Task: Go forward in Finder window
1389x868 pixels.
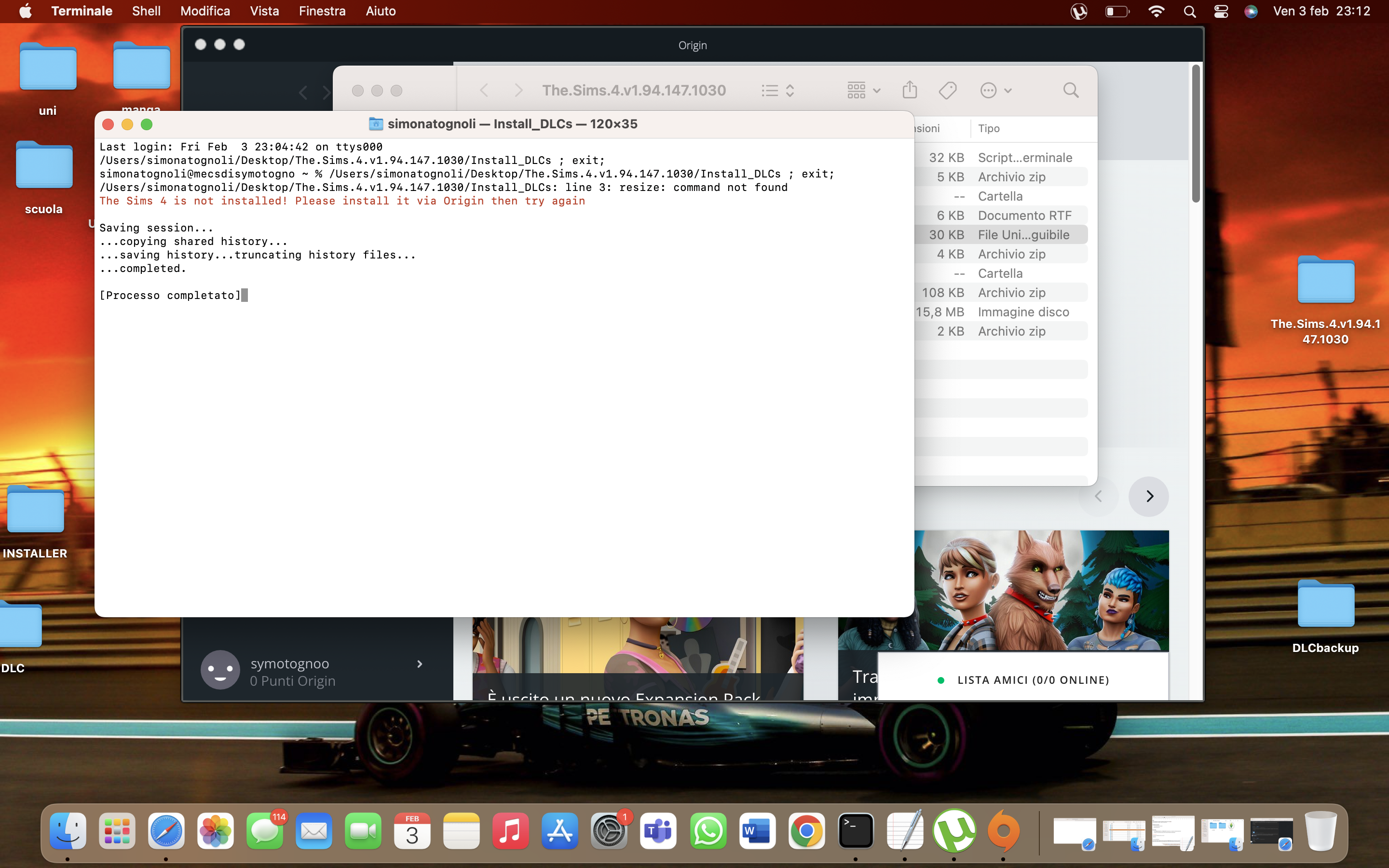Action: (518, 90)
